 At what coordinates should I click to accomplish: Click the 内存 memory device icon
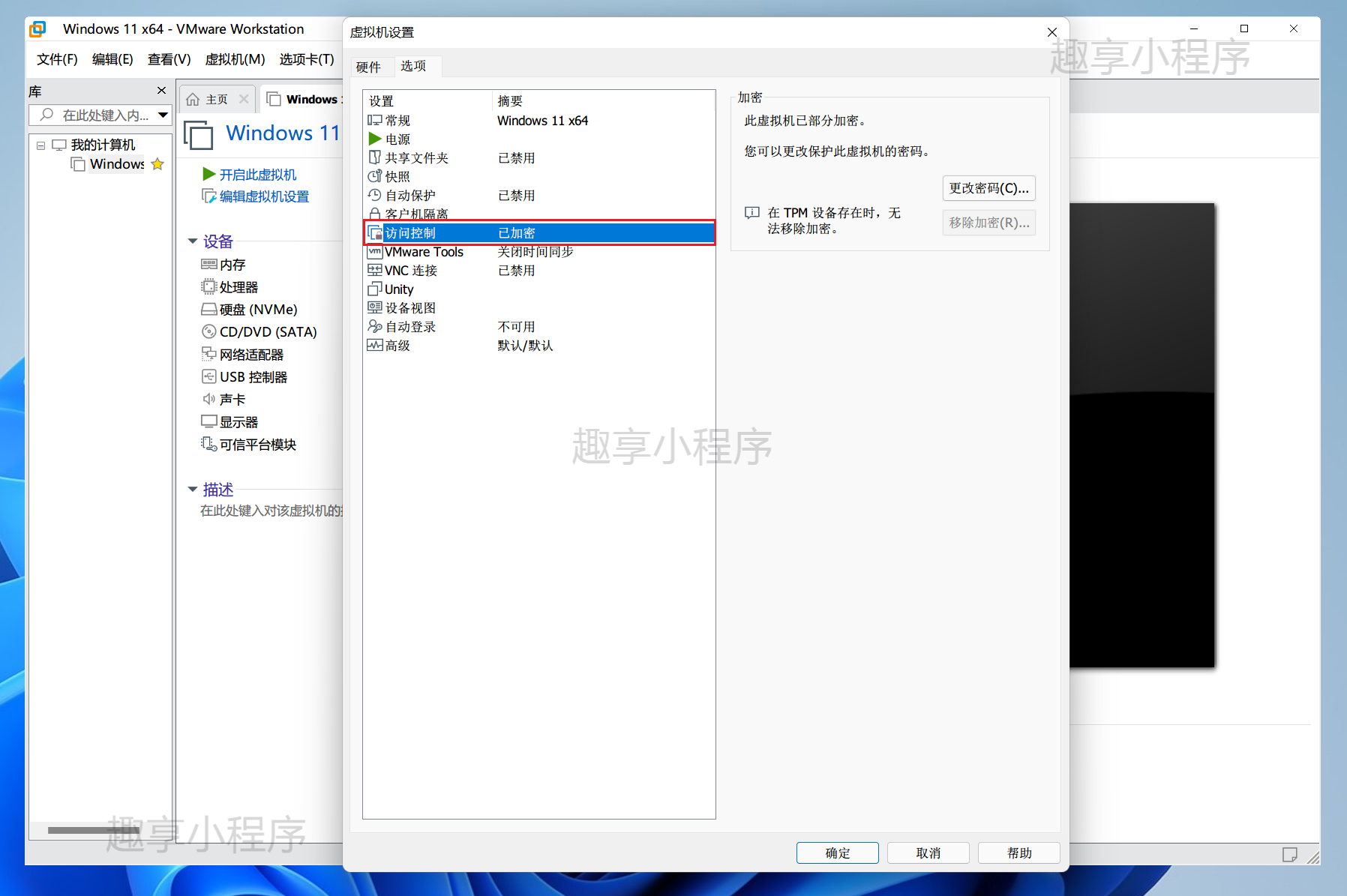[x=209, y=264]
